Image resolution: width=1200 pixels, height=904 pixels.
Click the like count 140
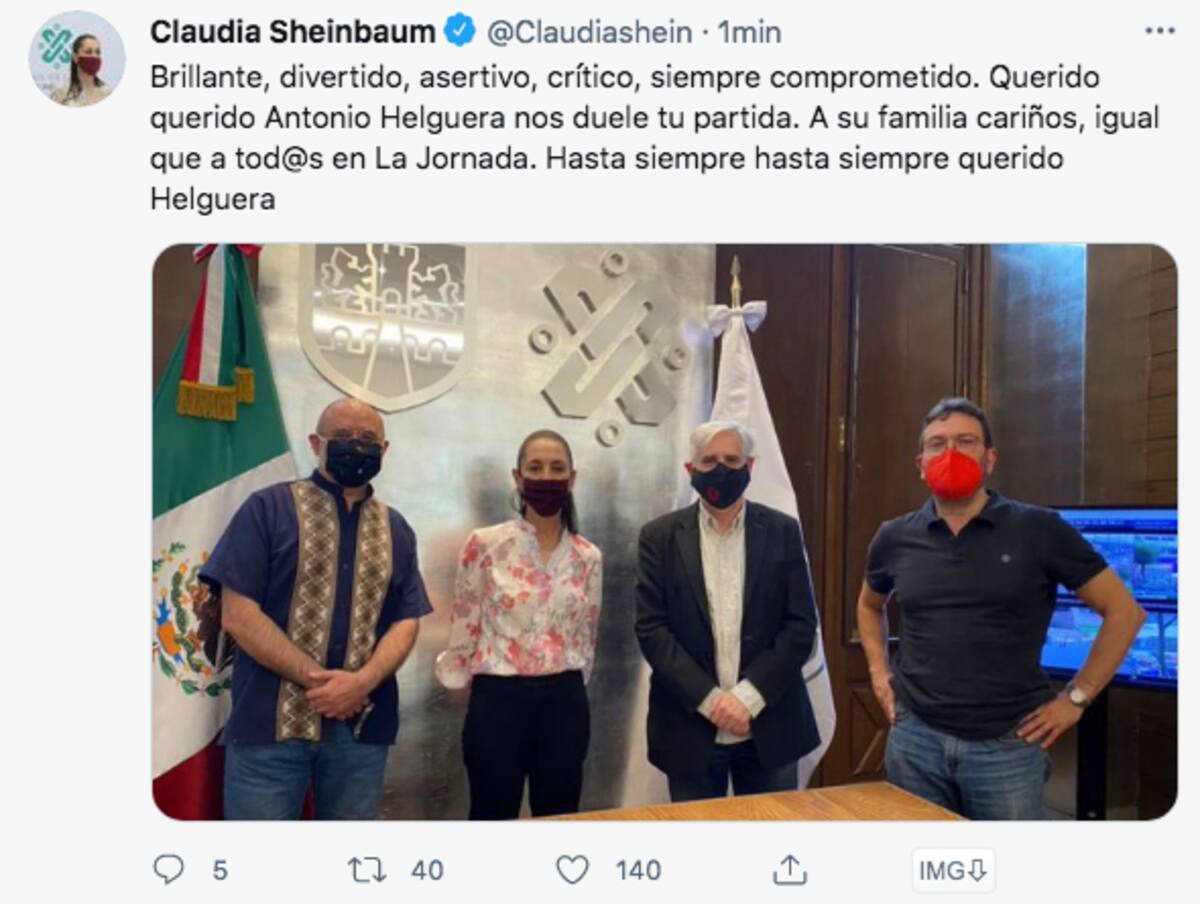tap(638, 870)
